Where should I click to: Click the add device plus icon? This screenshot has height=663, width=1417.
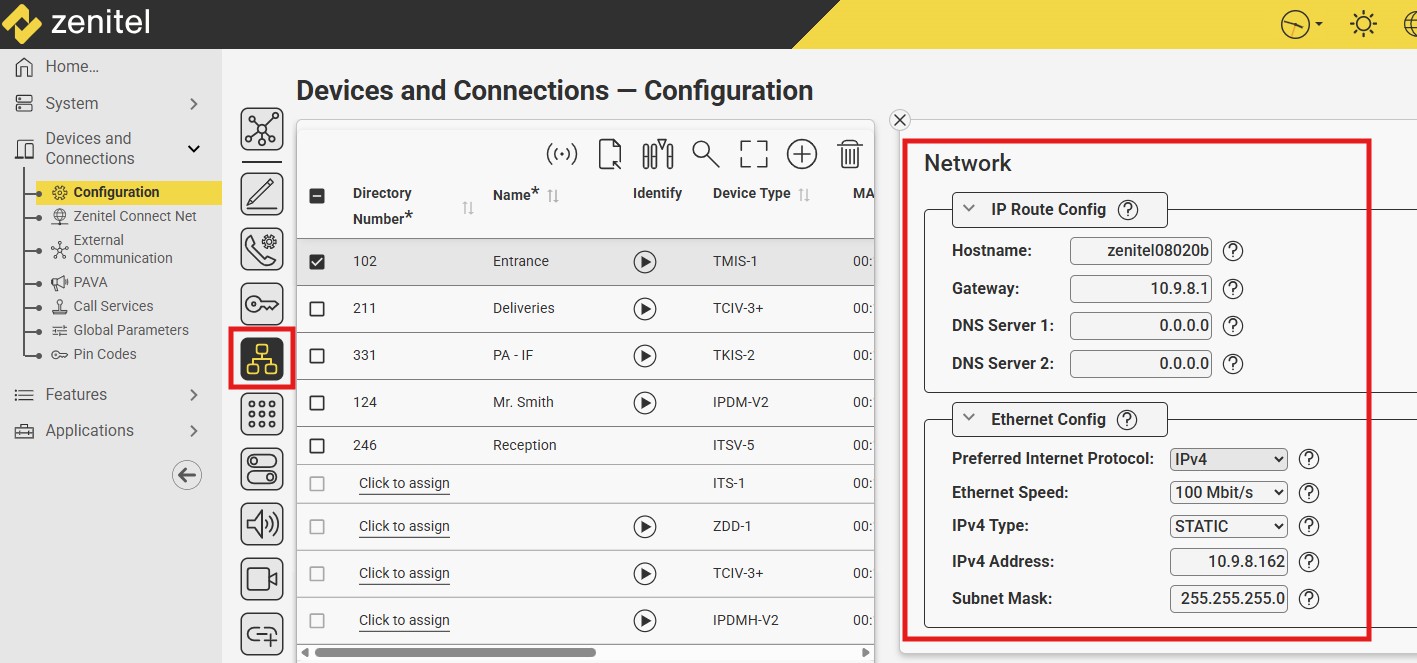click(802, 154)
